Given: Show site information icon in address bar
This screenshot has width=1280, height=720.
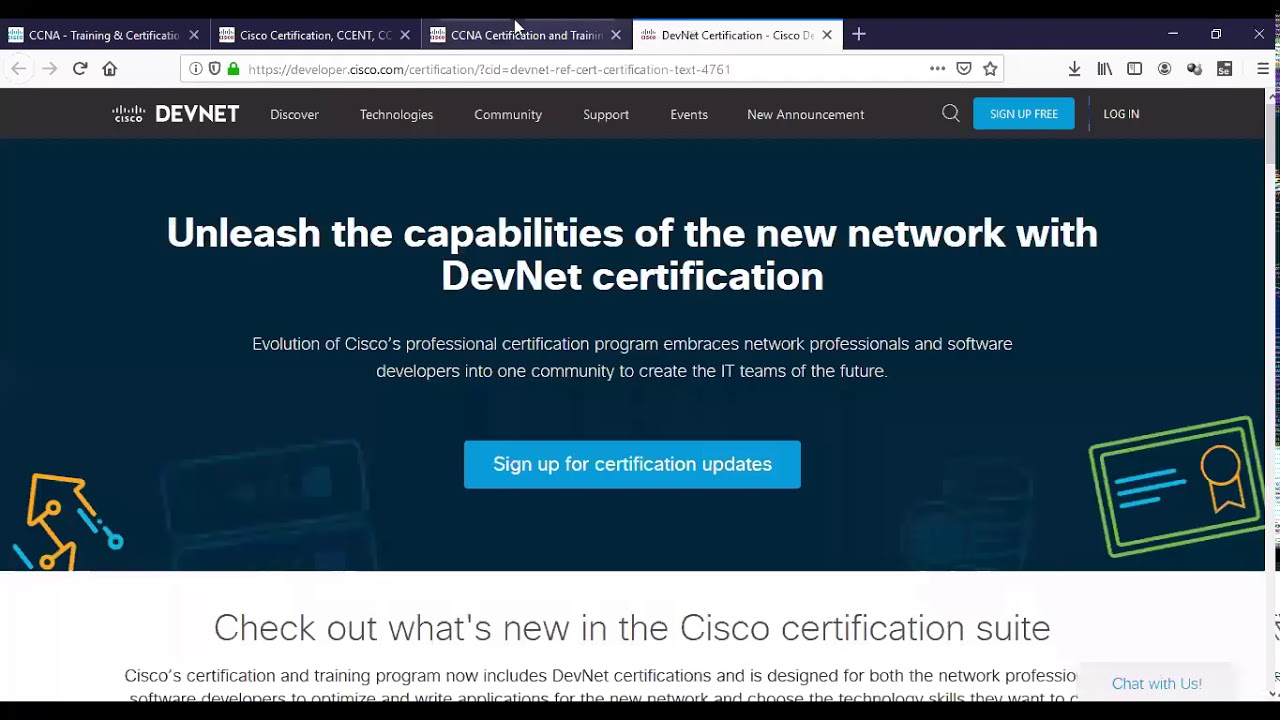Looking at the screenshot, I should [196, 69].
